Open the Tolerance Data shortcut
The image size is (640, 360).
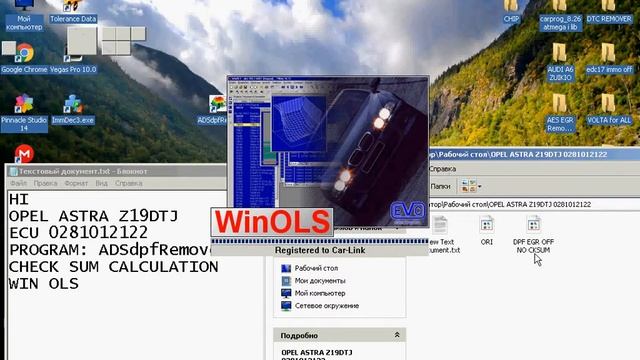[73, 11]
